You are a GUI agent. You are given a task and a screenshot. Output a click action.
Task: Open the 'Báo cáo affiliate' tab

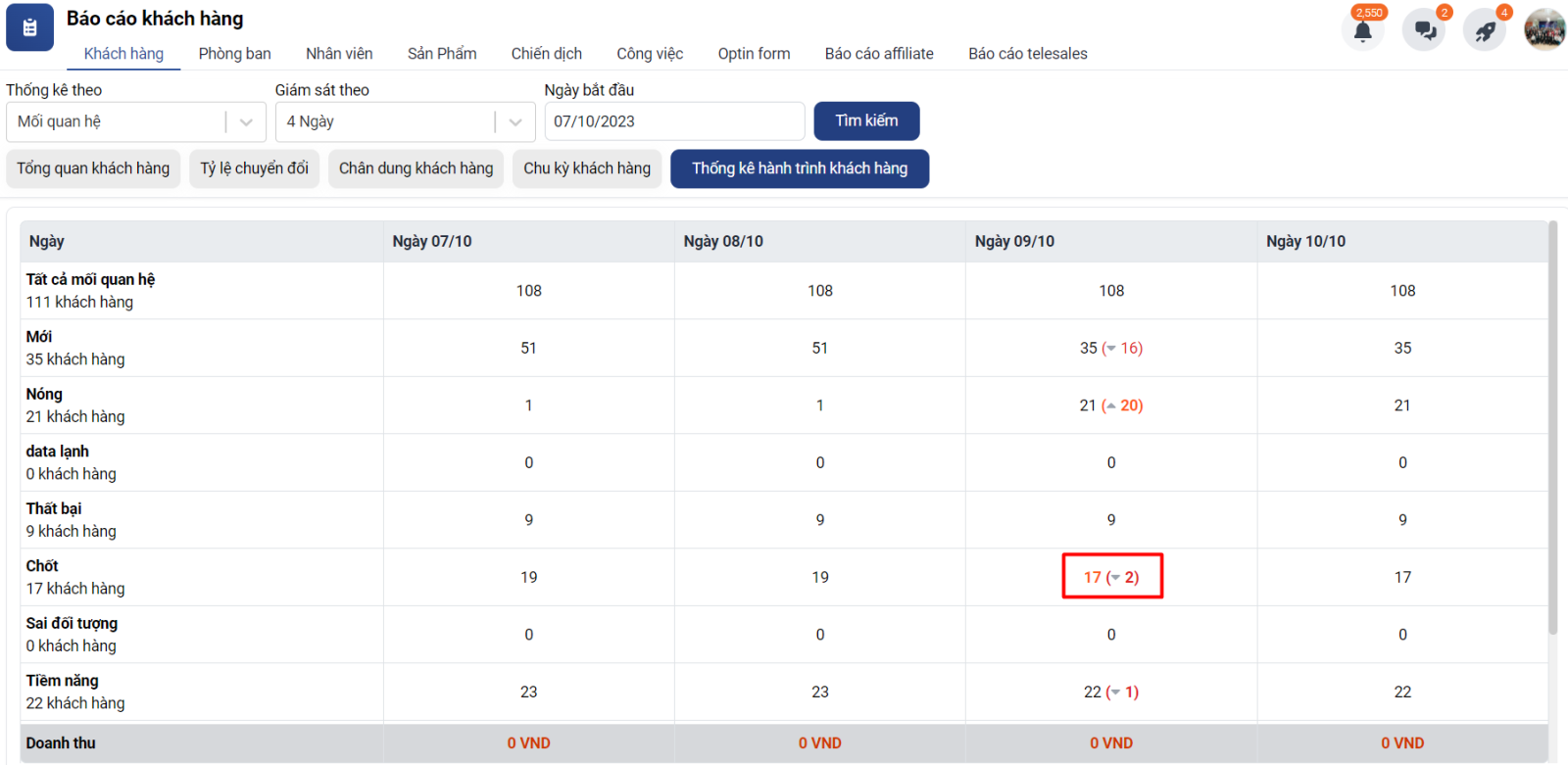(x=879, y=54)
